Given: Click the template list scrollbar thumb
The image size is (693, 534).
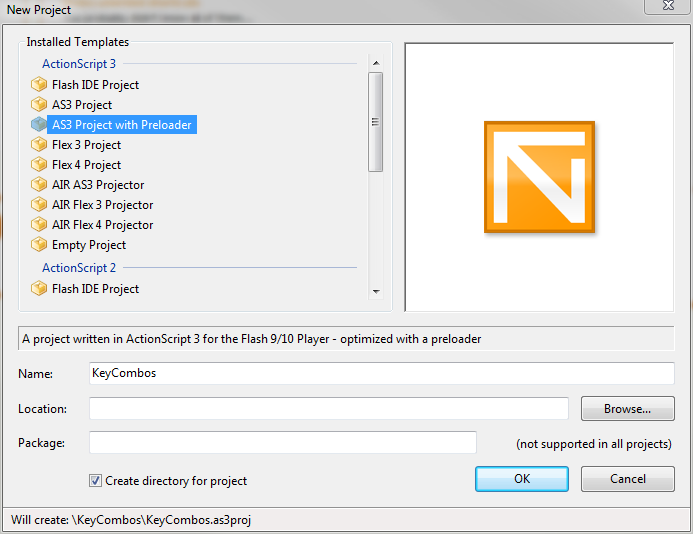Looking at the screenshot, I should [x=376, y=122].
